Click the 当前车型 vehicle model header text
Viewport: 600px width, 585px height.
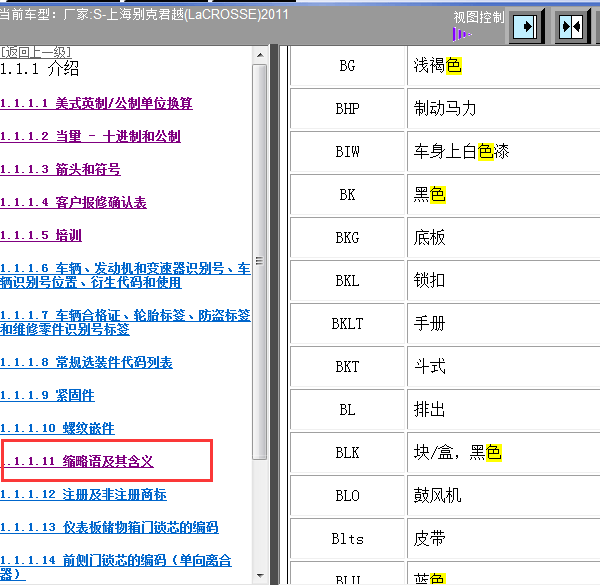144,15
